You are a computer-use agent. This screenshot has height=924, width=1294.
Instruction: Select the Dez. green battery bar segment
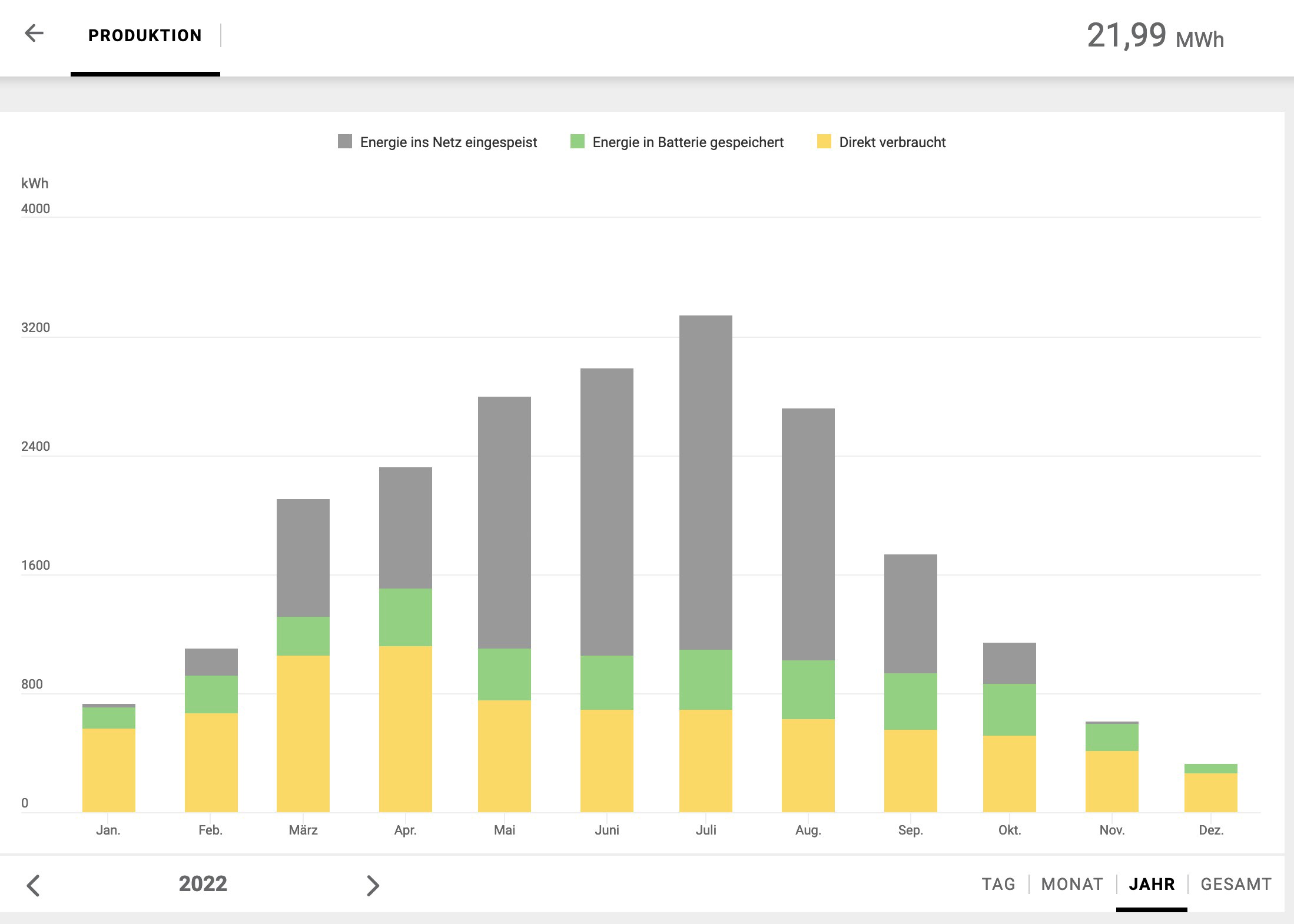coord(1211,769)
